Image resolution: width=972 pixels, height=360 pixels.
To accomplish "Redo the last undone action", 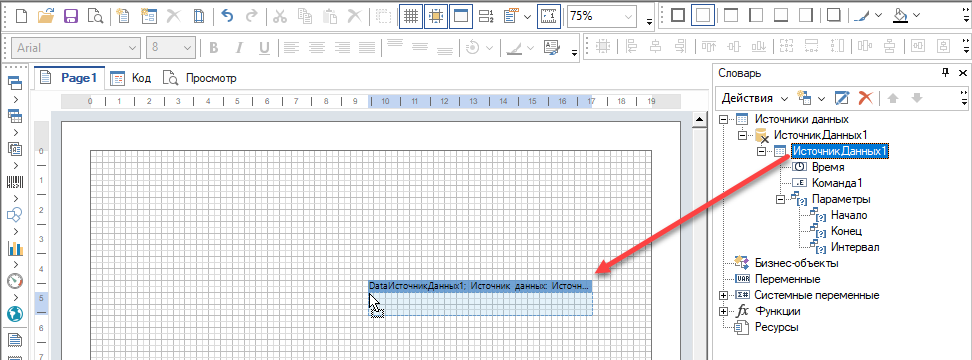I will (252, 16).
